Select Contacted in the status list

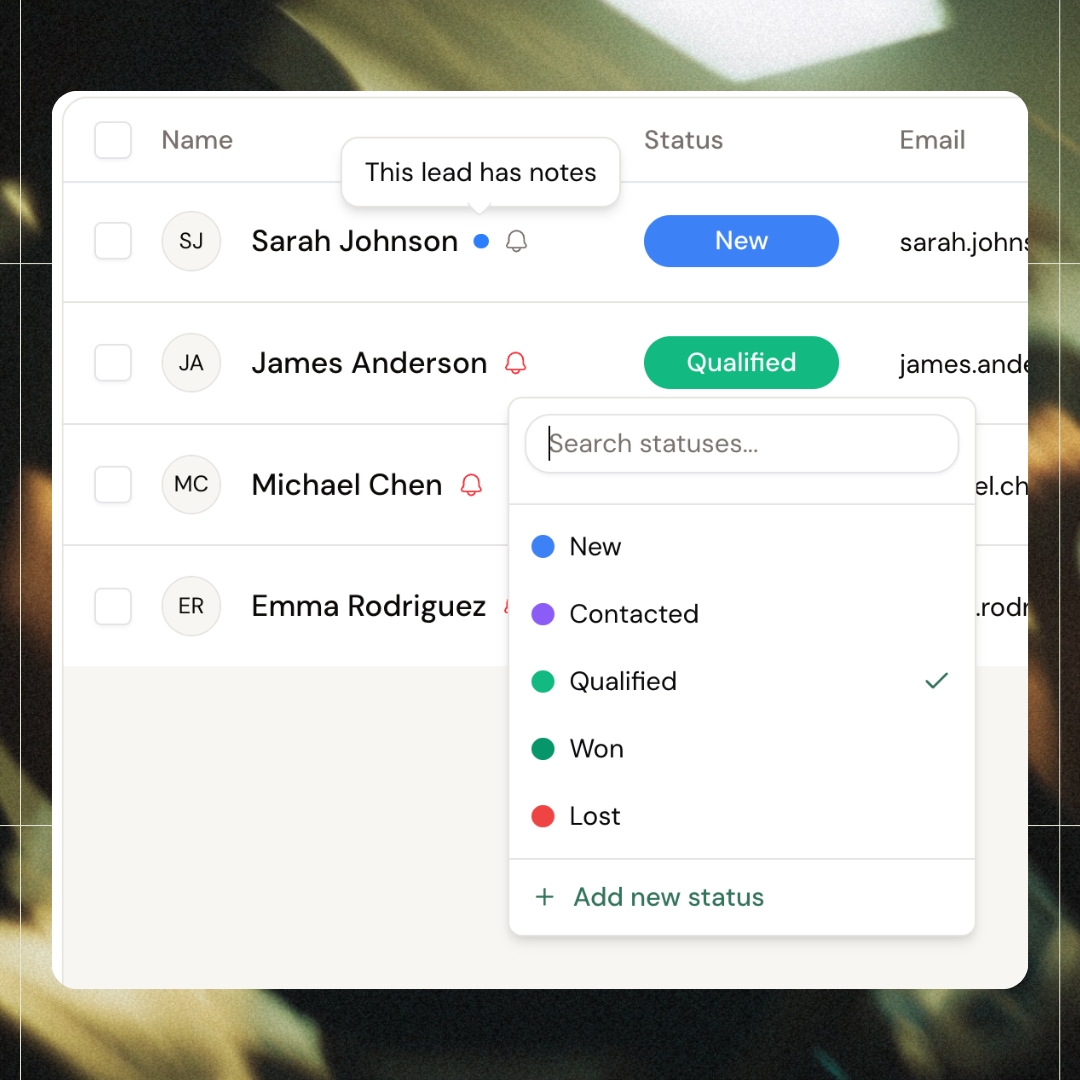point(634,614)
